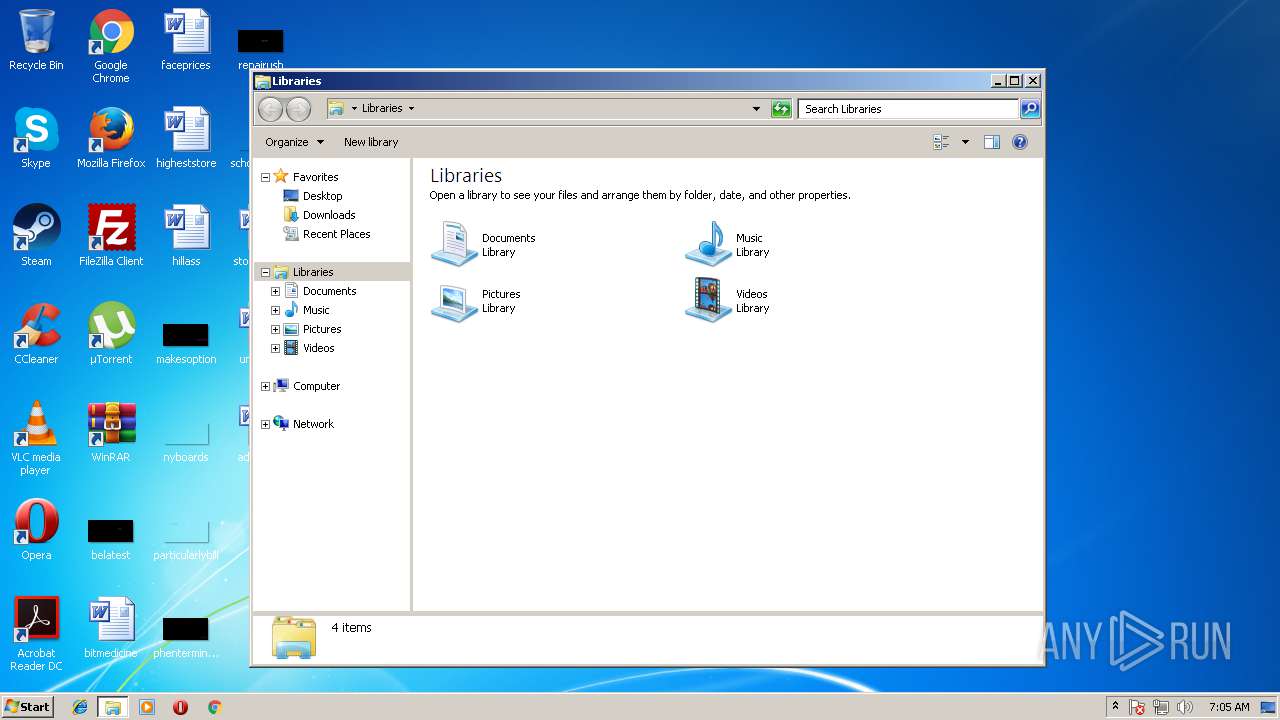Click Libraries in the address bar

click(x=382, y=108)
